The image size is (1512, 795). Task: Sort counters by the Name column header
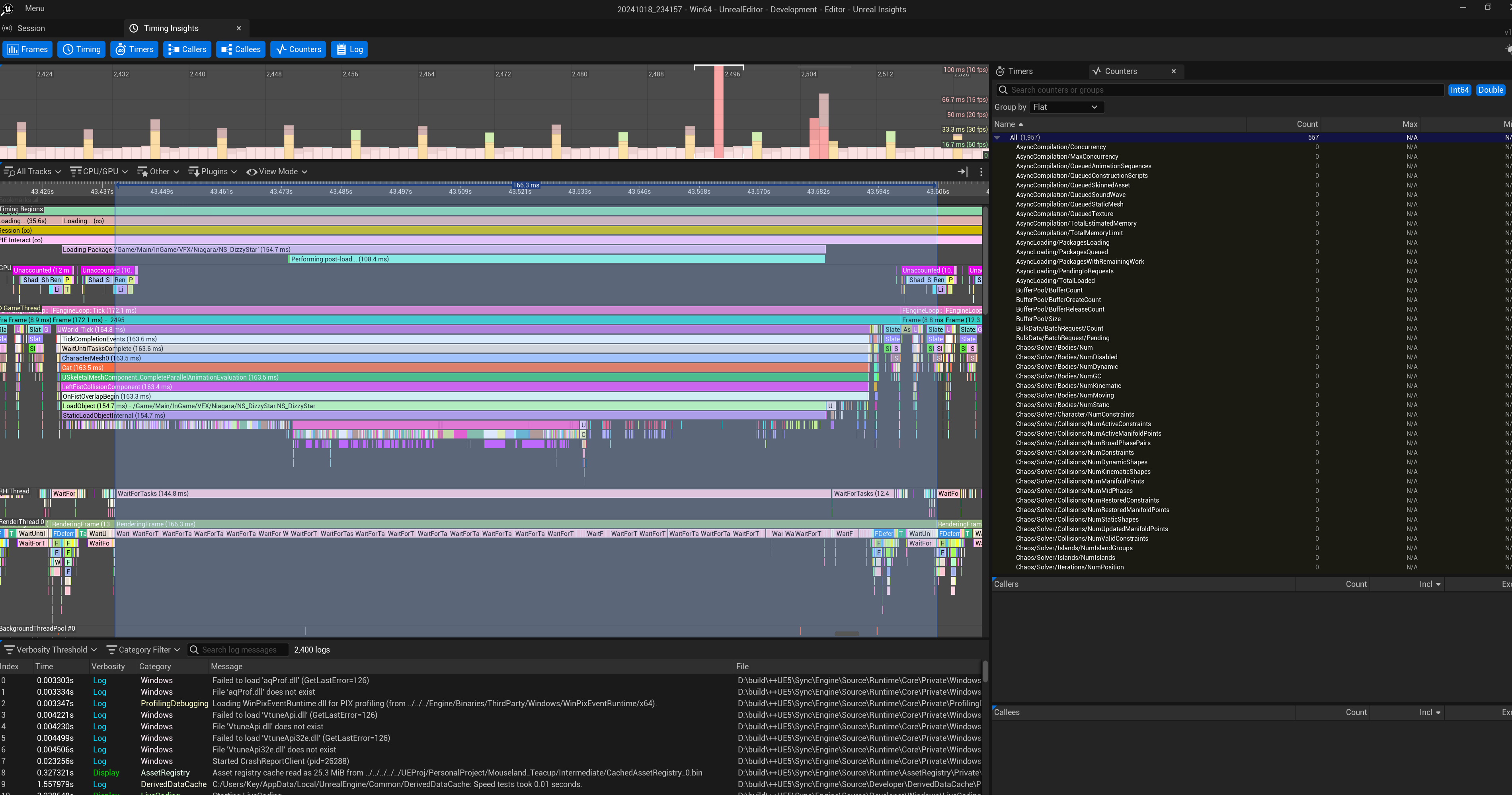[1119, 124]
